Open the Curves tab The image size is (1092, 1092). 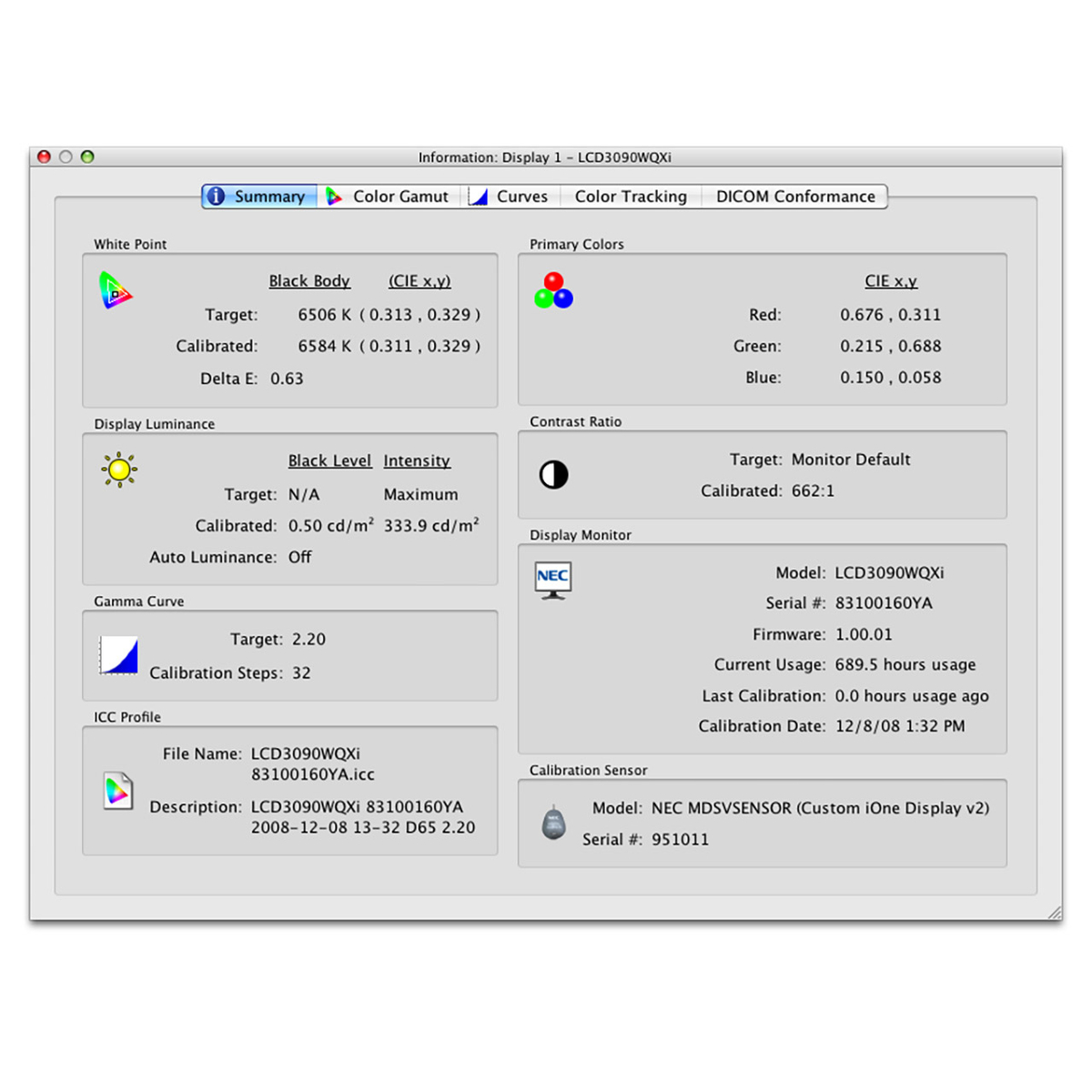click(x=511, y=197)
